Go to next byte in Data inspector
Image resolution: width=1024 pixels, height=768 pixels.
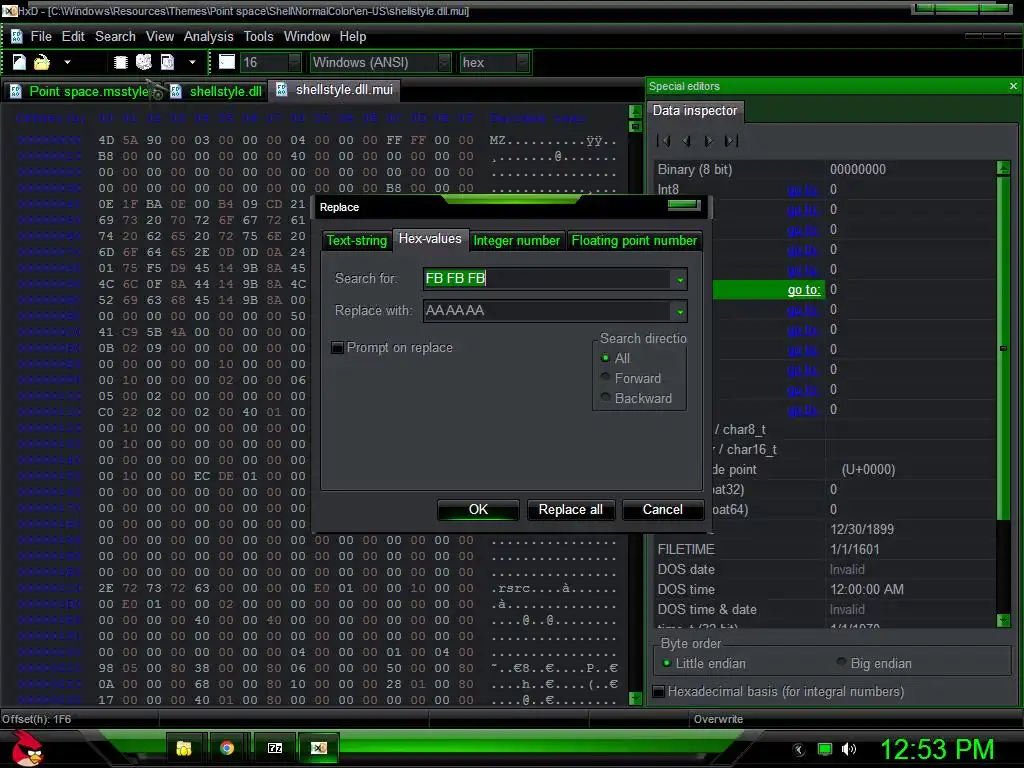pos(709,140)
